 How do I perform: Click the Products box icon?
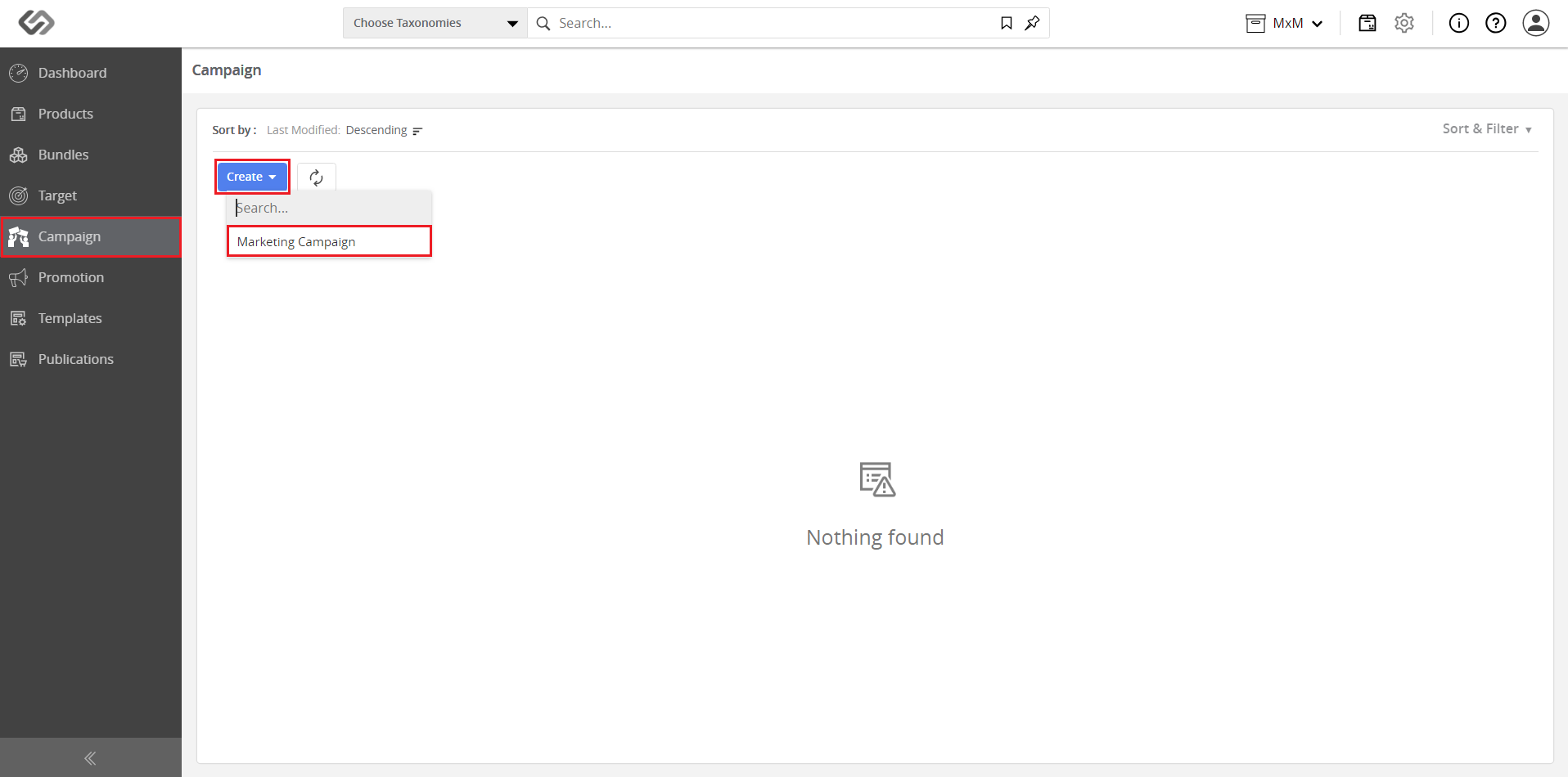(x=18, y=114)
